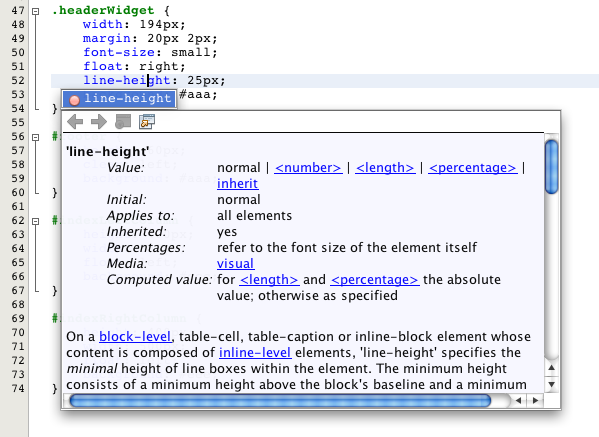The width and height of the screenshot is (599, 437).
Task: Collapse the .headerWidget rule fold marker
Action: pyautogui.click(x=36, y=11)
